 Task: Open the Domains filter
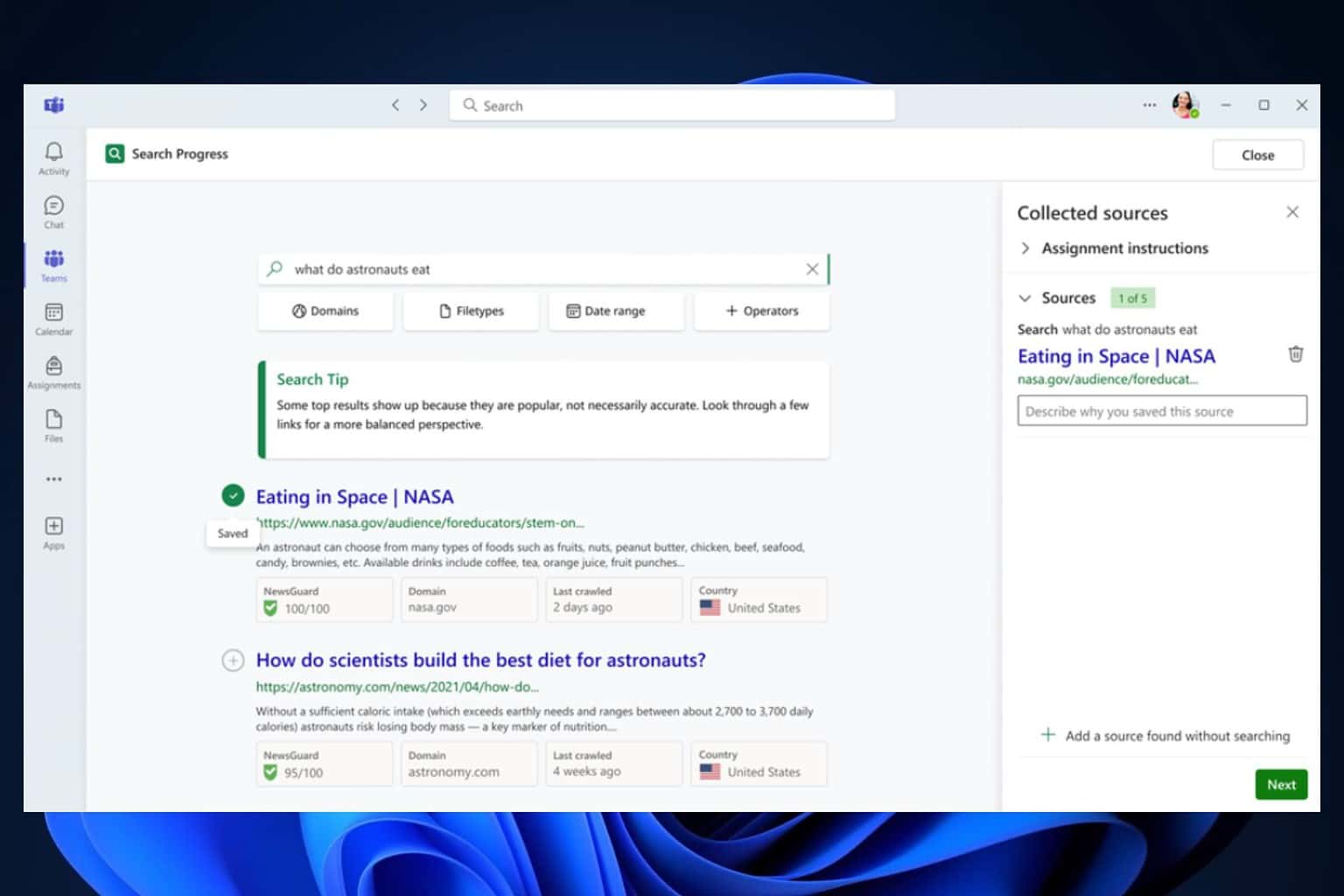pyautogui.click(x=325, y=311)
